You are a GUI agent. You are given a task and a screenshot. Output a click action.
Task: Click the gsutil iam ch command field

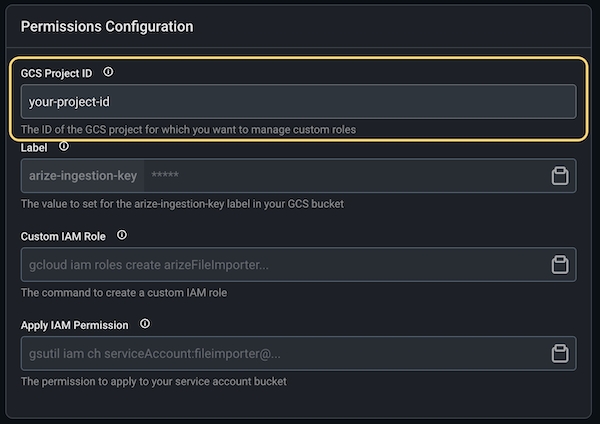[x=280, y=353]
